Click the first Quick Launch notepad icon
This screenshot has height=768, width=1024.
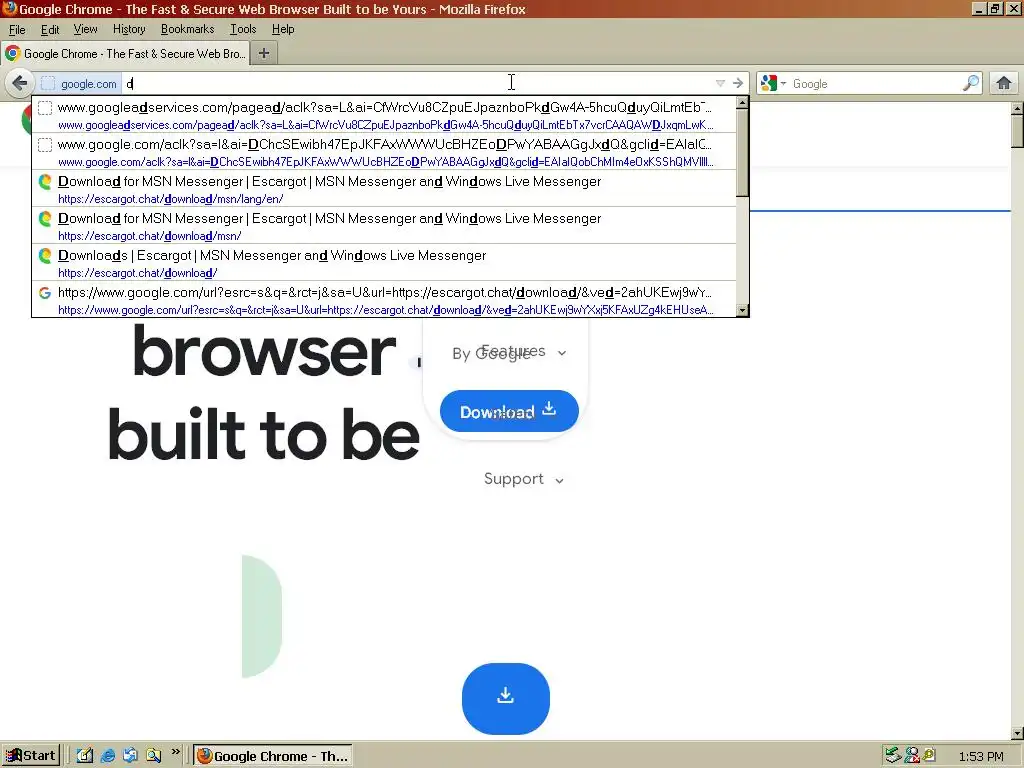85,756
